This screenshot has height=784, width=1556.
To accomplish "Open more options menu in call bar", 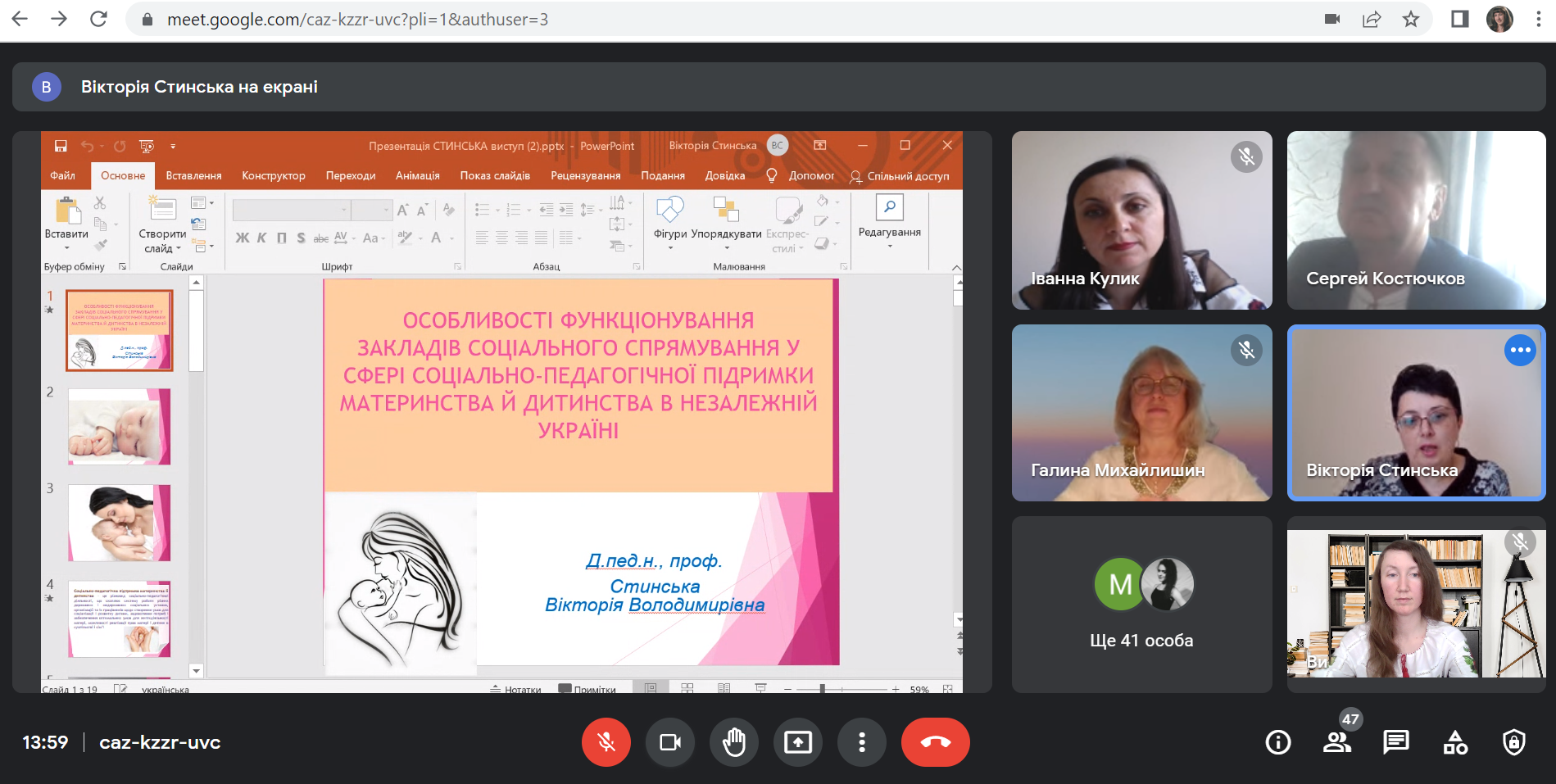I will coord(862,742).
